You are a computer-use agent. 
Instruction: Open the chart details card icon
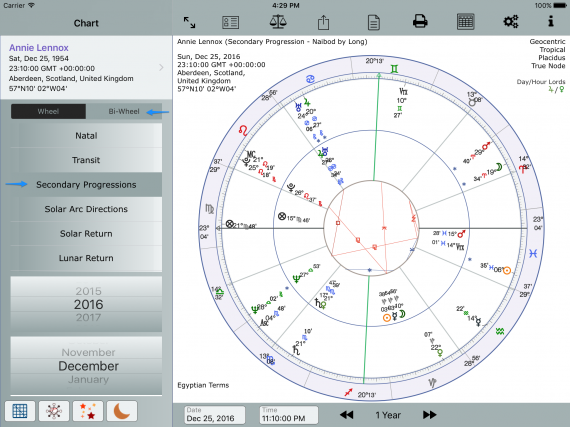230,23
